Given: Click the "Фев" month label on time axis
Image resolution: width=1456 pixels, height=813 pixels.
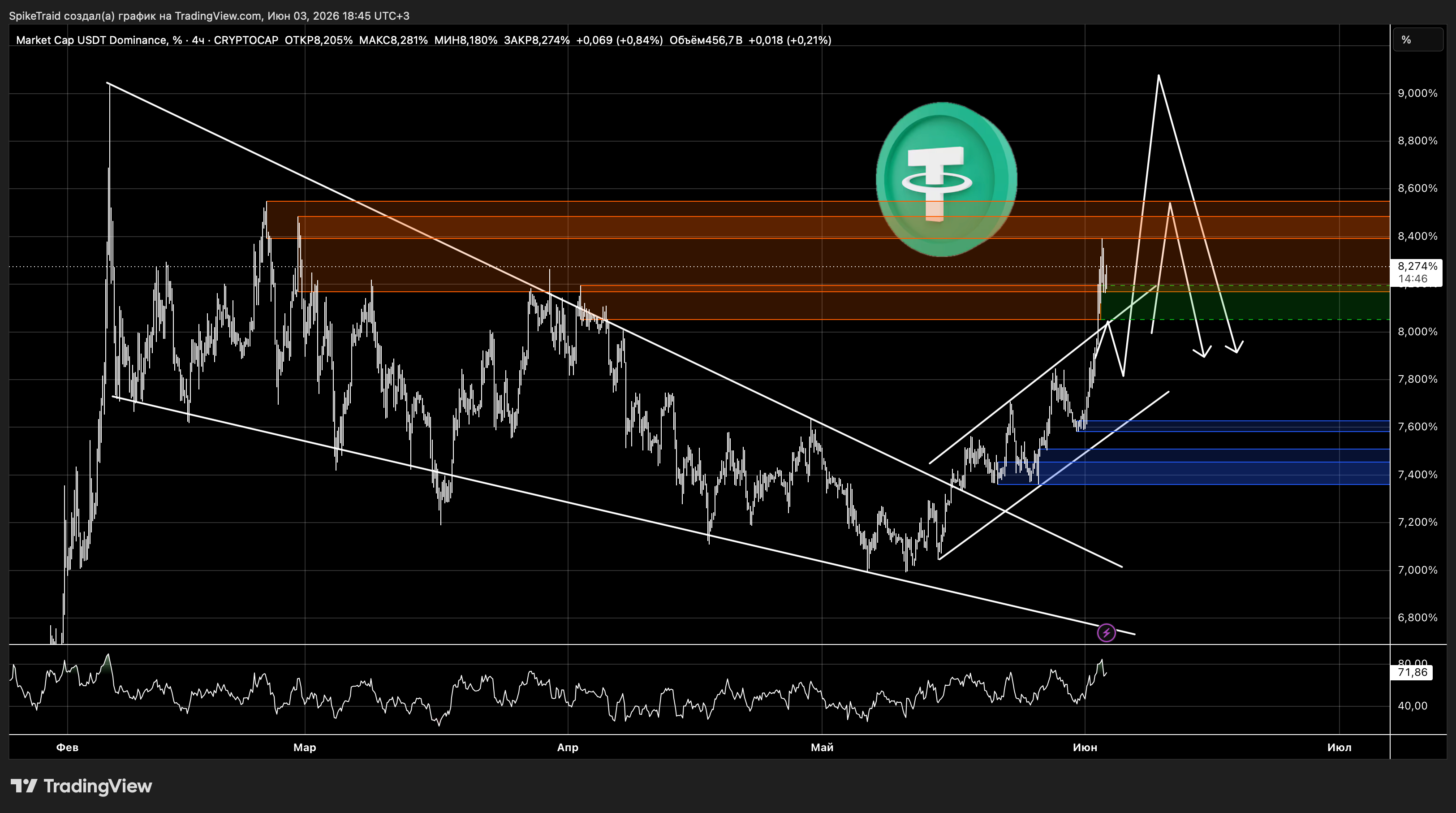Looking at the screenshot, I should pos(67,748).
